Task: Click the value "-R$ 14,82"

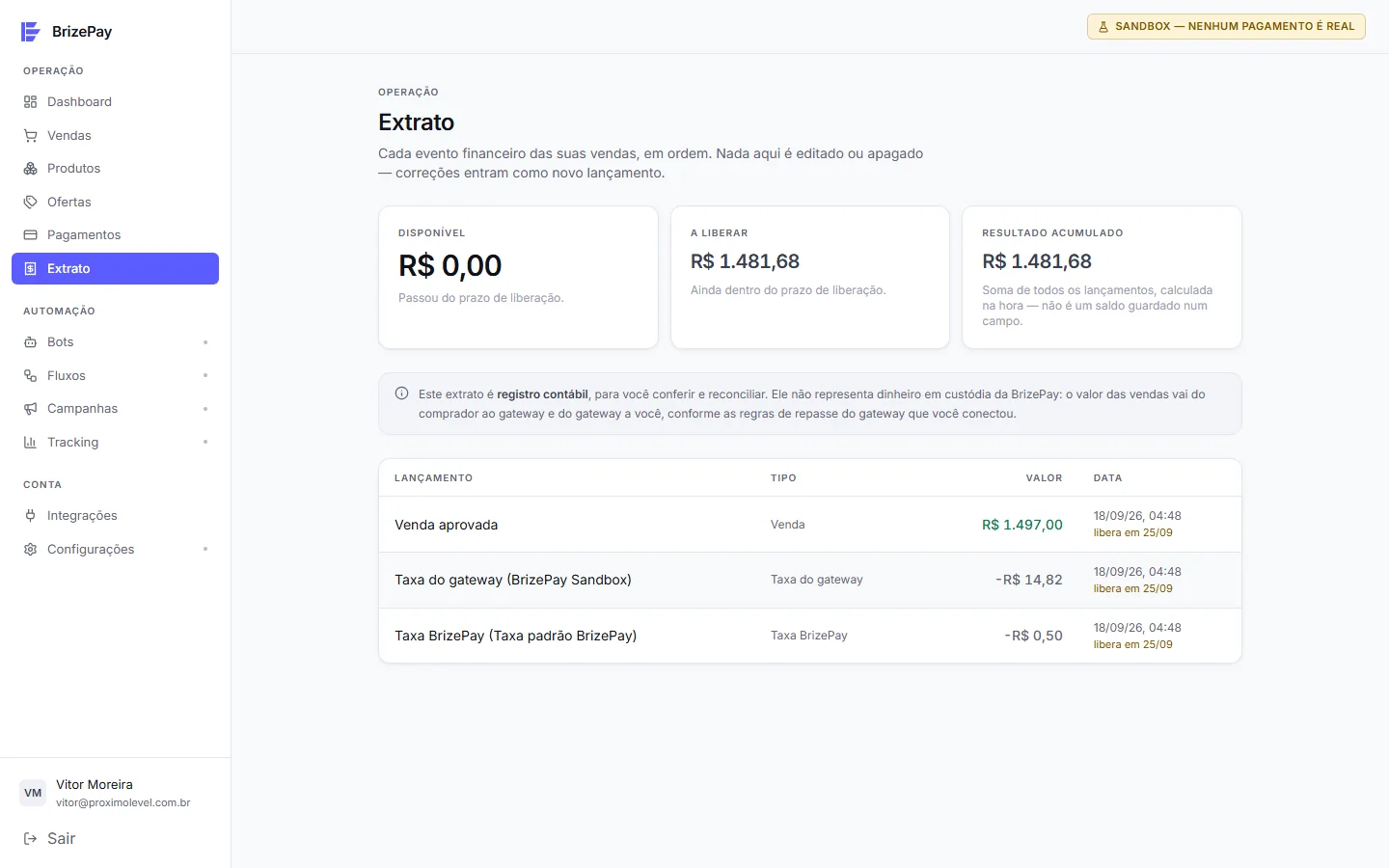Action: tap(1029, 580)
